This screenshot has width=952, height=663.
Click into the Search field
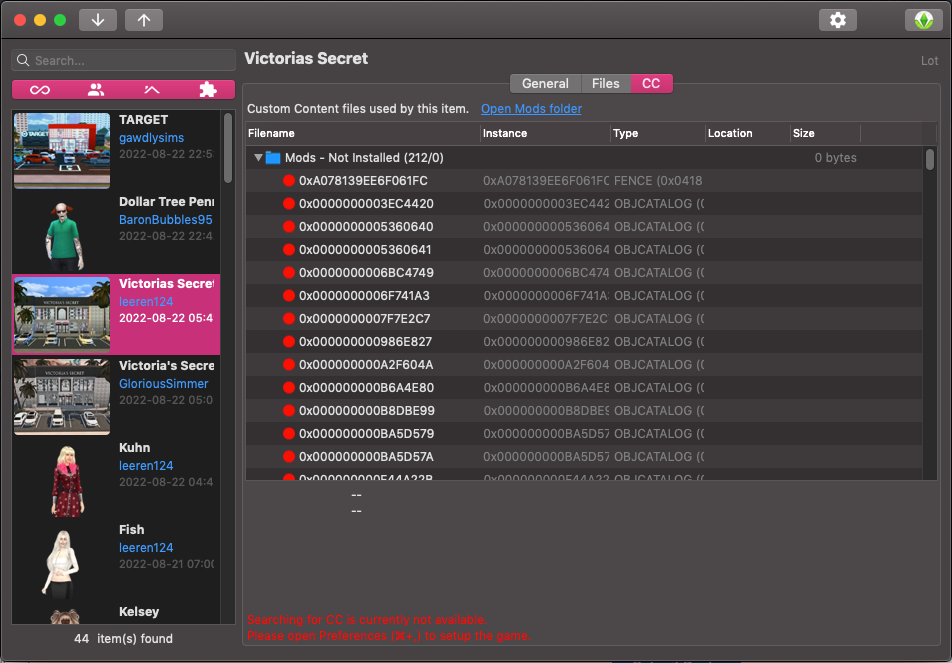point(123,60)
